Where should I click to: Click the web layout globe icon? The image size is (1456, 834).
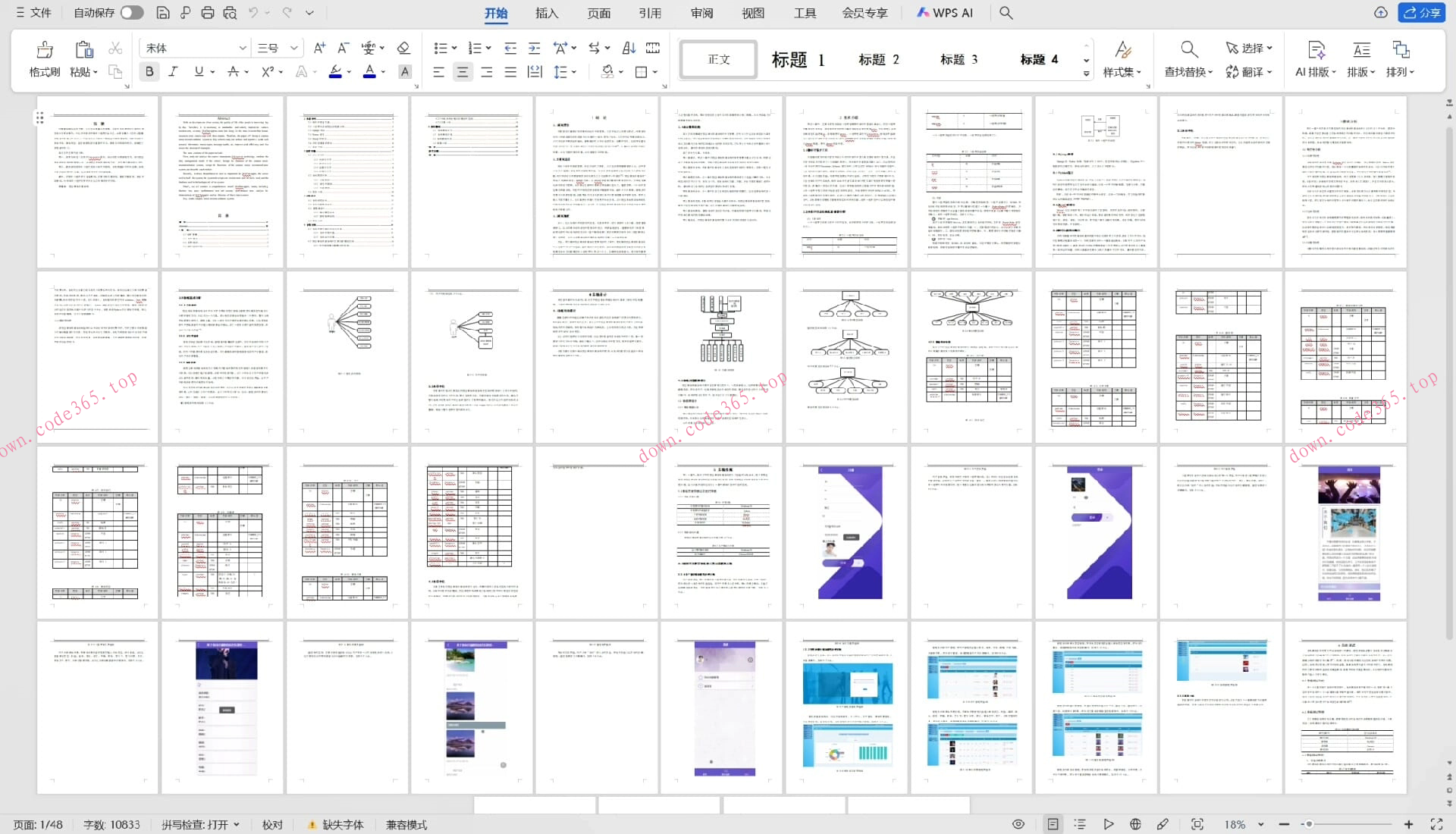click(x=1135, y=824)
